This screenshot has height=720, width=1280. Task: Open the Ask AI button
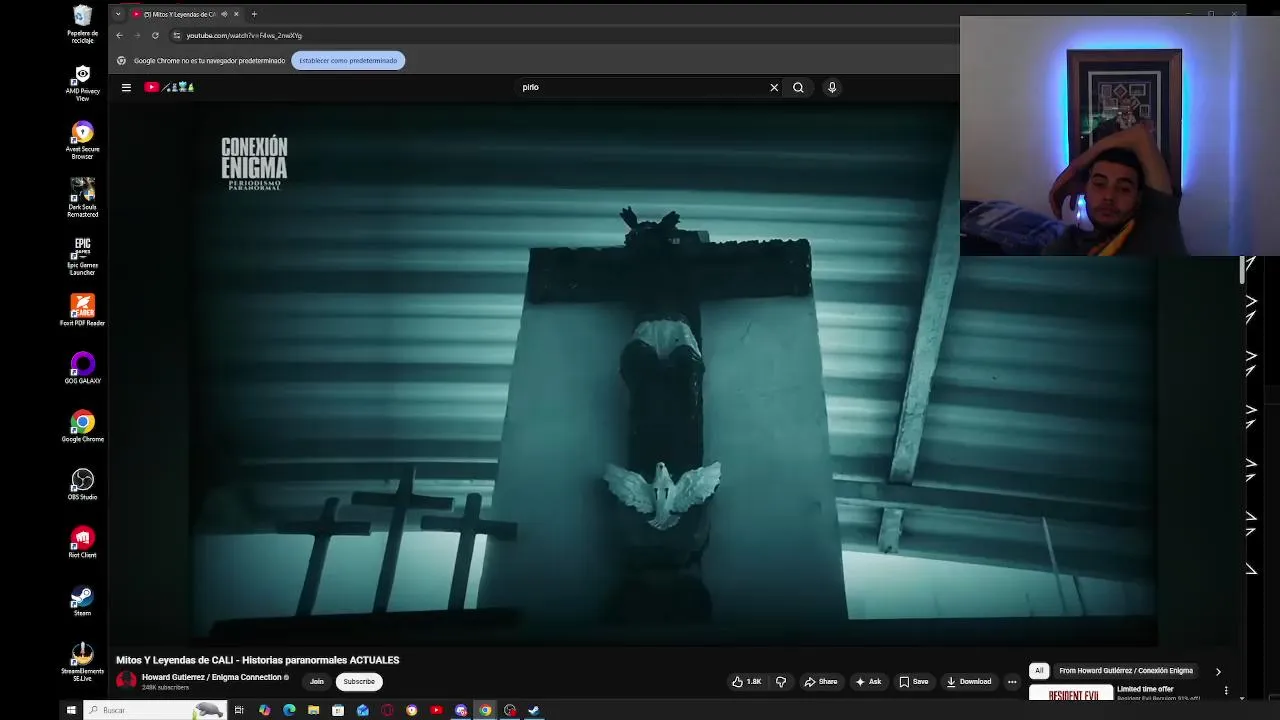[x=868, y=682]
